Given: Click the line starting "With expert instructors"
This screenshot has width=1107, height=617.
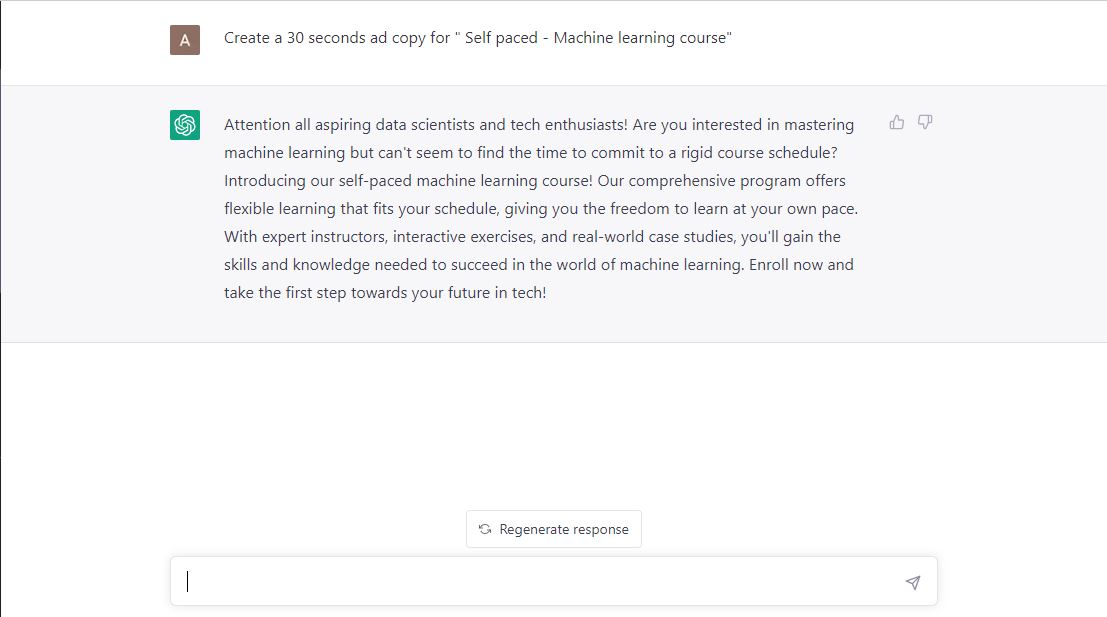Looking at the screenshot, I should pyautogui.click(x=532, y=237).
